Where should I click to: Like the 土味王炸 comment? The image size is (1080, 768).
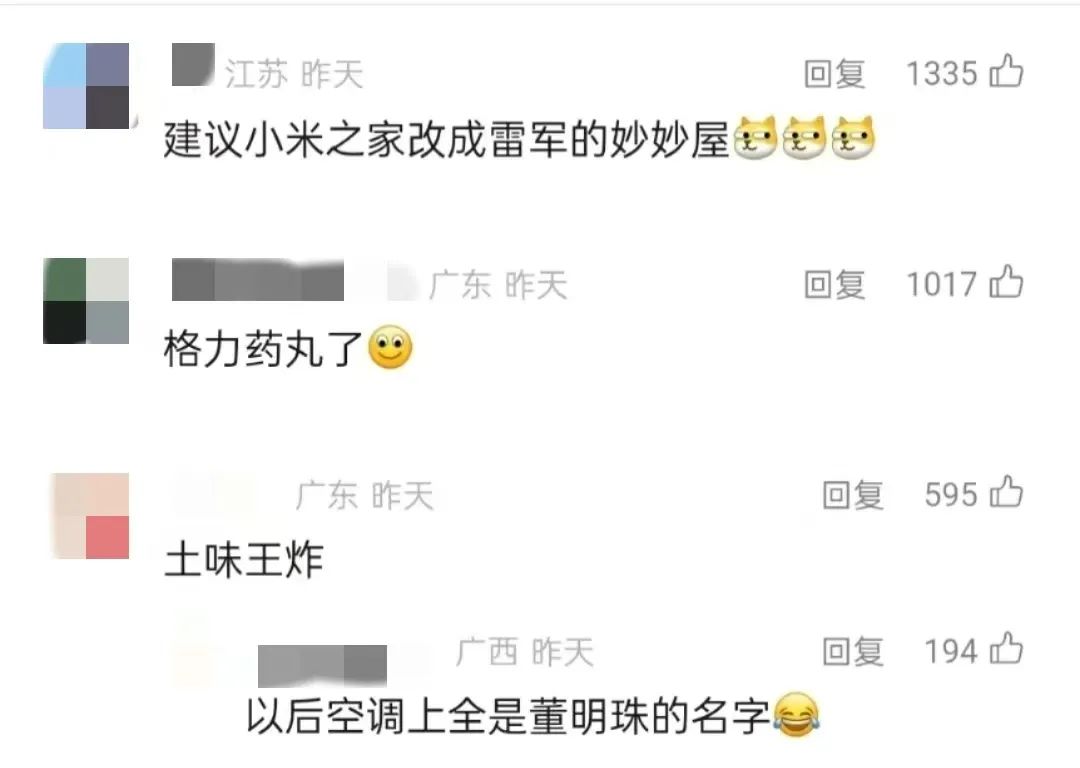[x=1006, y=493]
